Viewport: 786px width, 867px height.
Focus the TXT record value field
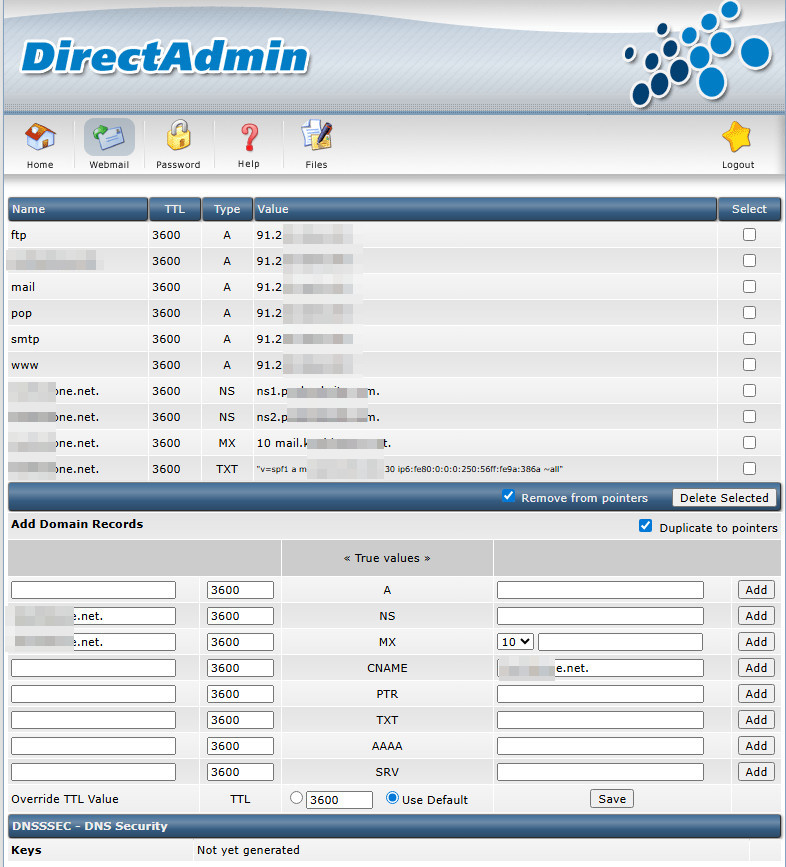tap(600, 720)
